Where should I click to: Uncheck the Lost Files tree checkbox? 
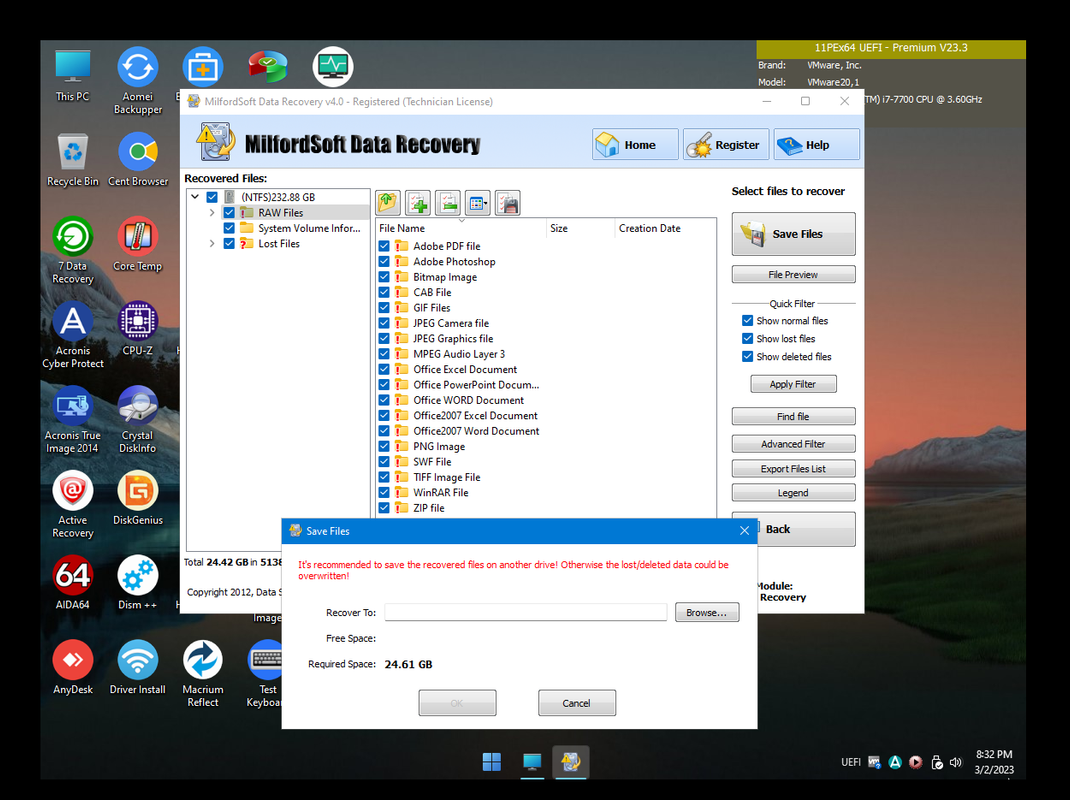tap(229, 244)
